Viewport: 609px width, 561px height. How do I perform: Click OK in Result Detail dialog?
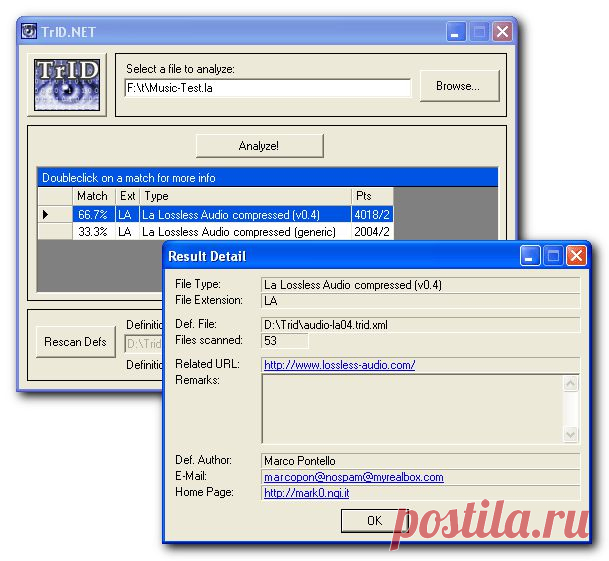click(374, 520)
